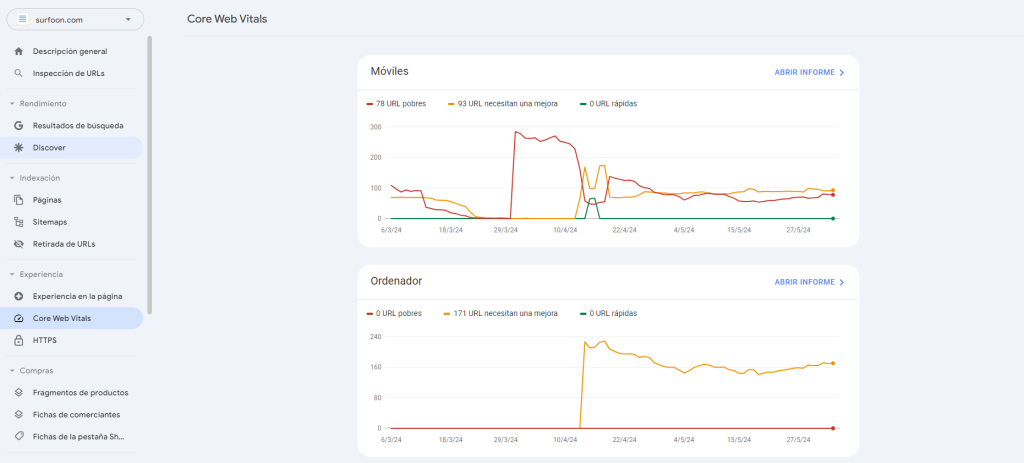The image size is (1024, 463).
Task: Click the magnifier icon for Inspección de URLs
Action: click(18, 73)
